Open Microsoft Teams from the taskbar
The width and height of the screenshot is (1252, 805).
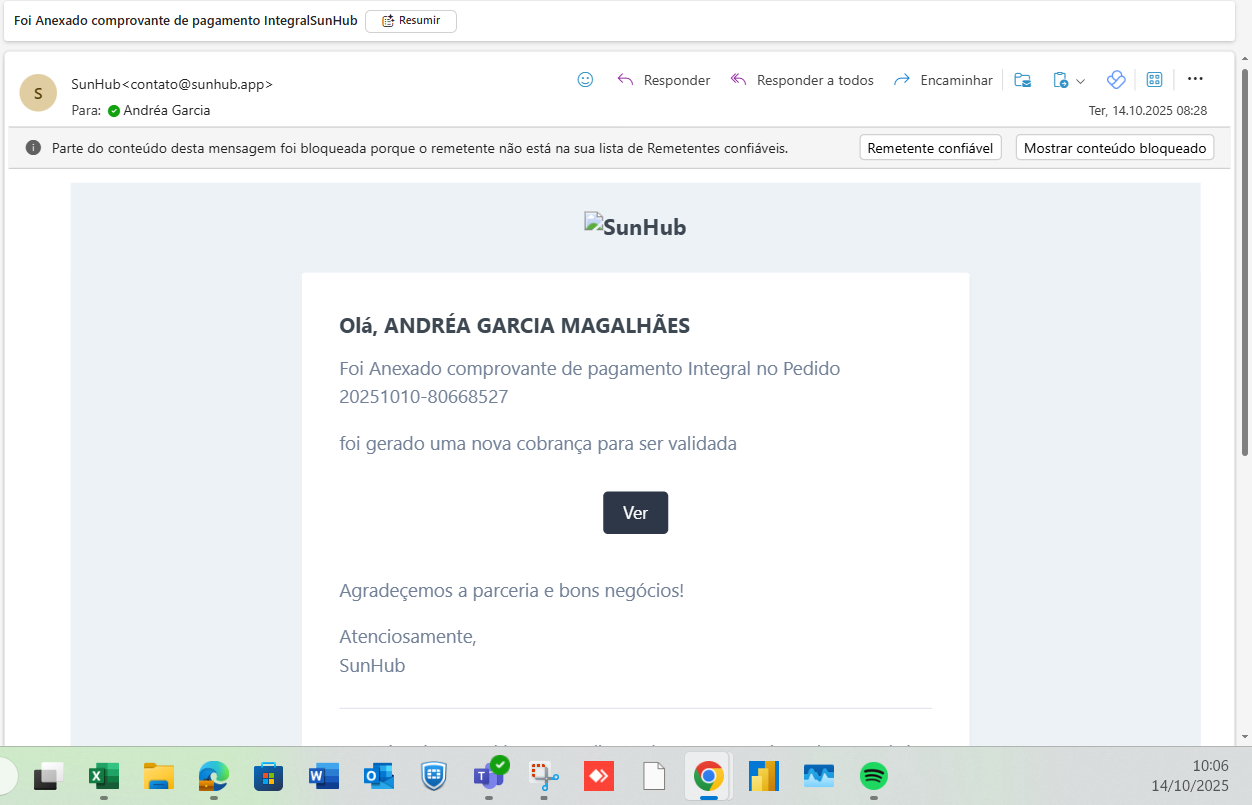tap(489, 775)
